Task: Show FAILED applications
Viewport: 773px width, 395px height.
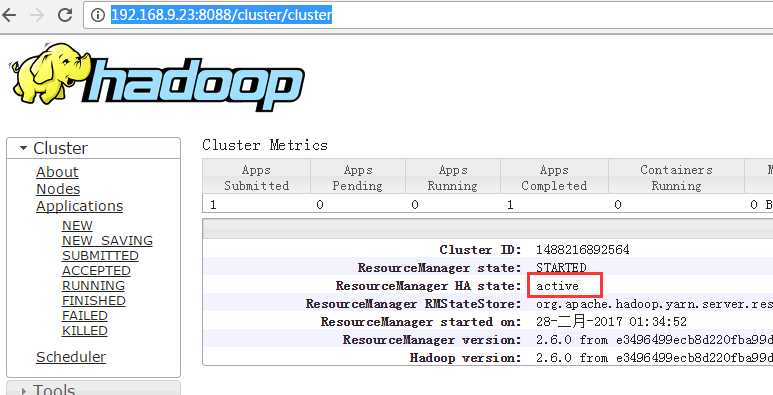Action: coord(85,316)
